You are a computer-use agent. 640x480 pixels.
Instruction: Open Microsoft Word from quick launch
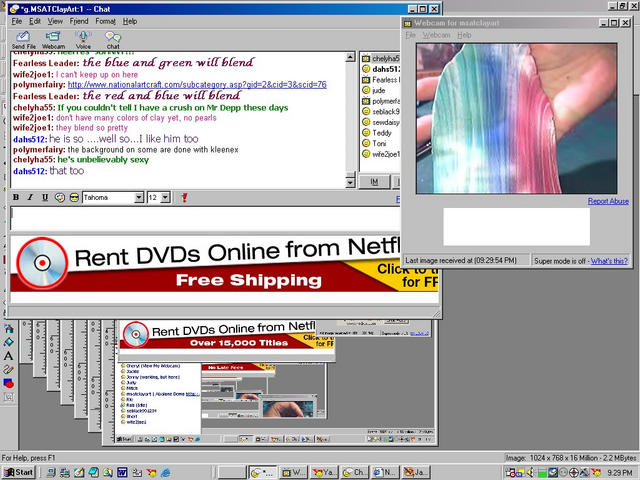tap(122, 472)
